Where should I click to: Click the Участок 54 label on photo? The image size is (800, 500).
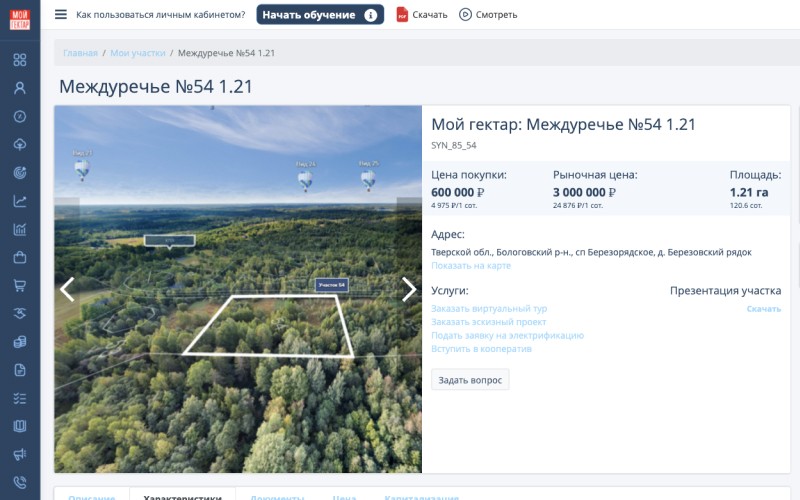pyautogui.click(x=331, y=285)
